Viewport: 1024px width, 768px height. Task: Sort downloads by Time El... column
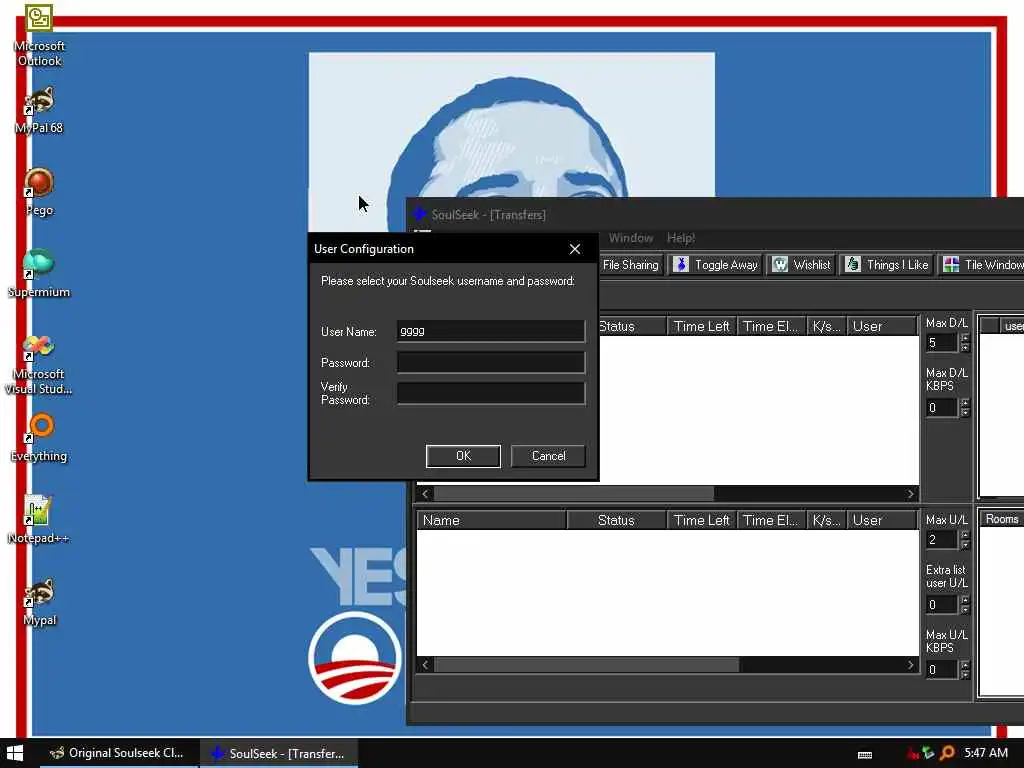tap(771, 326)
